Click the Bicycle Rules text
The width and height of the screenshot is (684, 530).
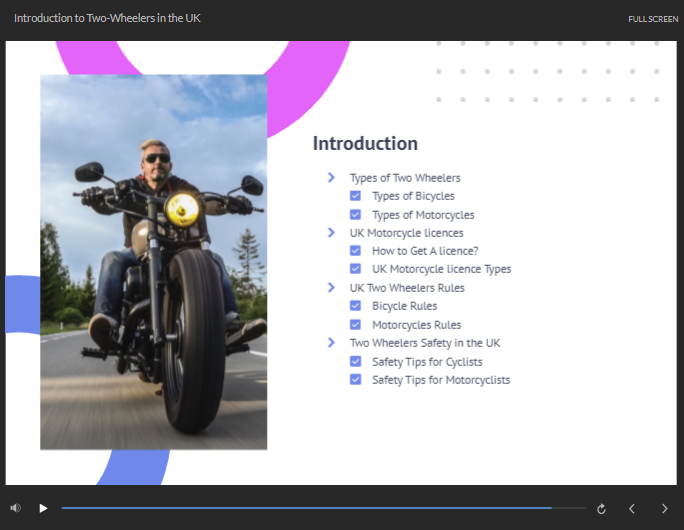coord(404,306)
